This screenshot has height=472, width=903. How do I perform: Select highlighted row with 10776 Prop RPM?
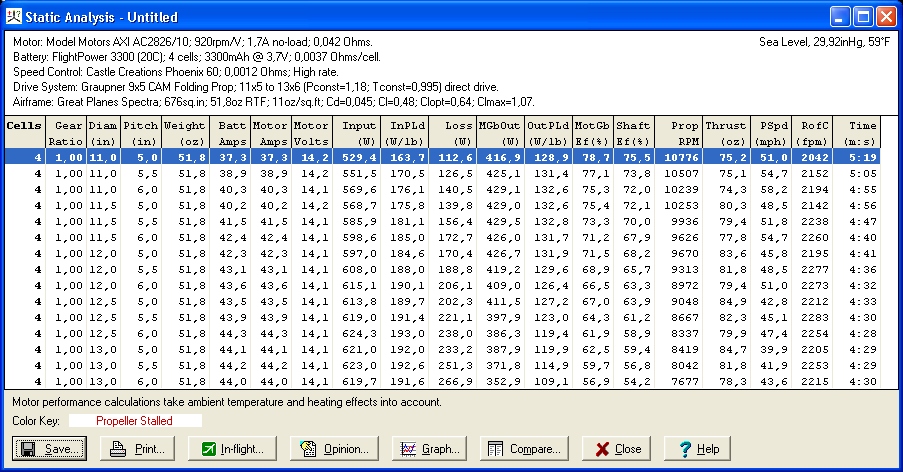[450, 157]
